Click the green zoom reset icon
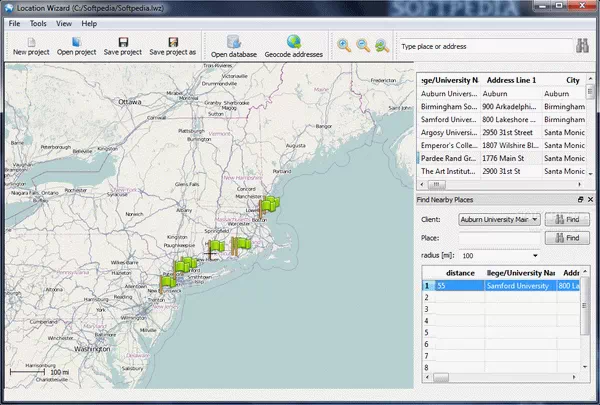 coord(381,45)
